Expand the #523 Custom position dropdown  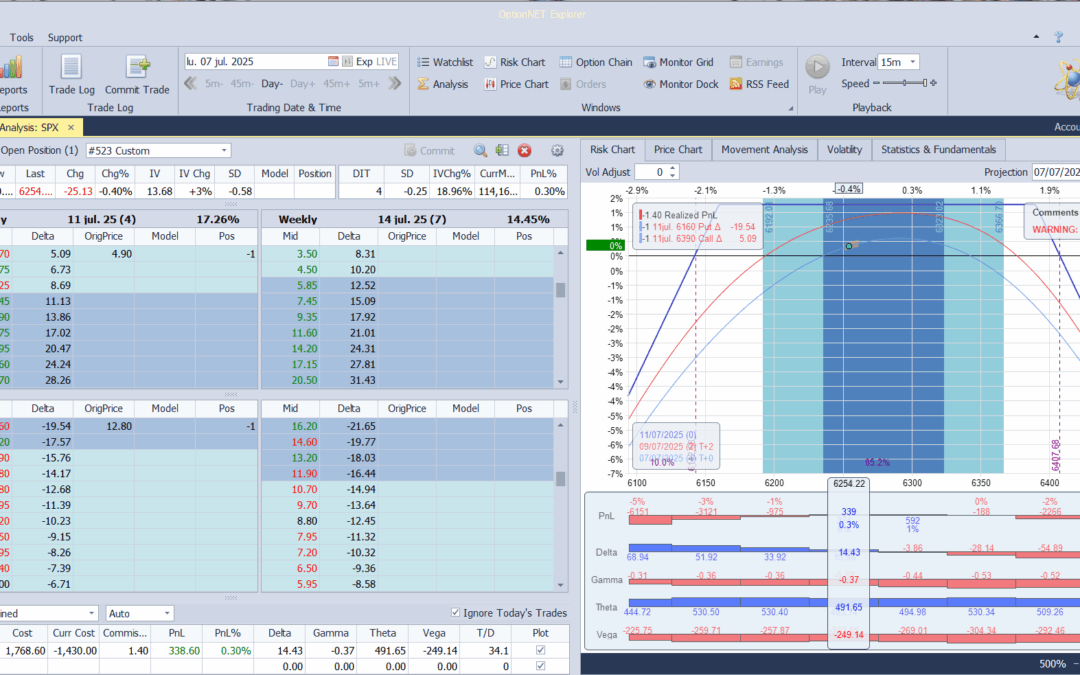pos(224,150)
